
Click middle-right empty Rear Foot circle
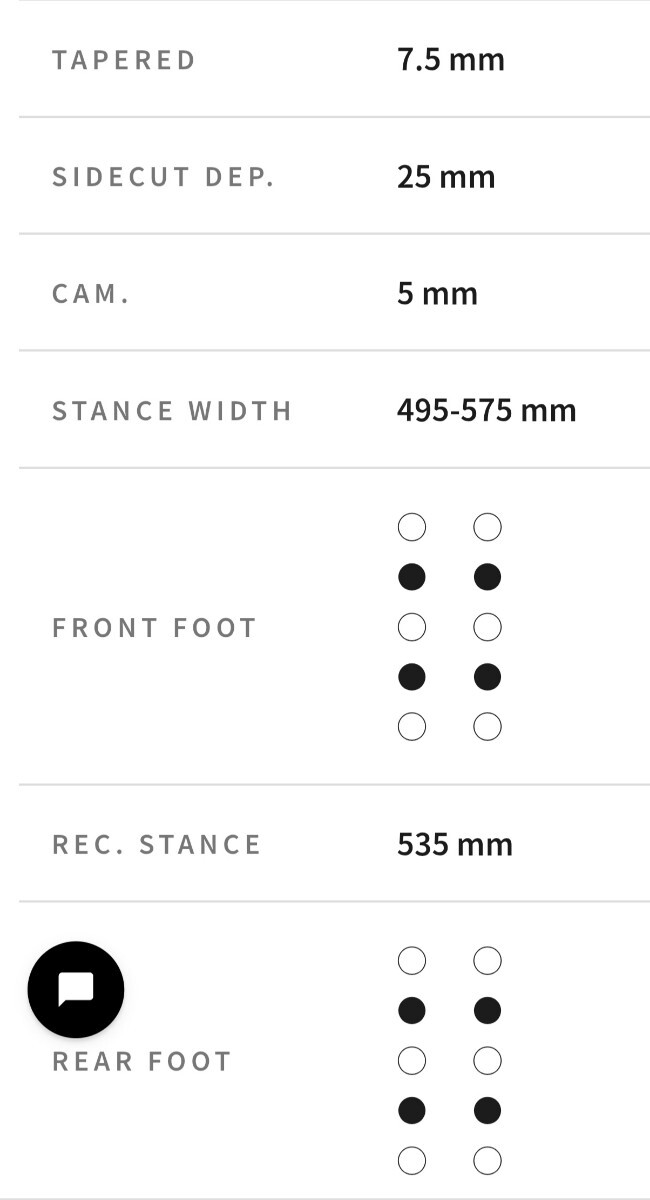click(487, 1060)
